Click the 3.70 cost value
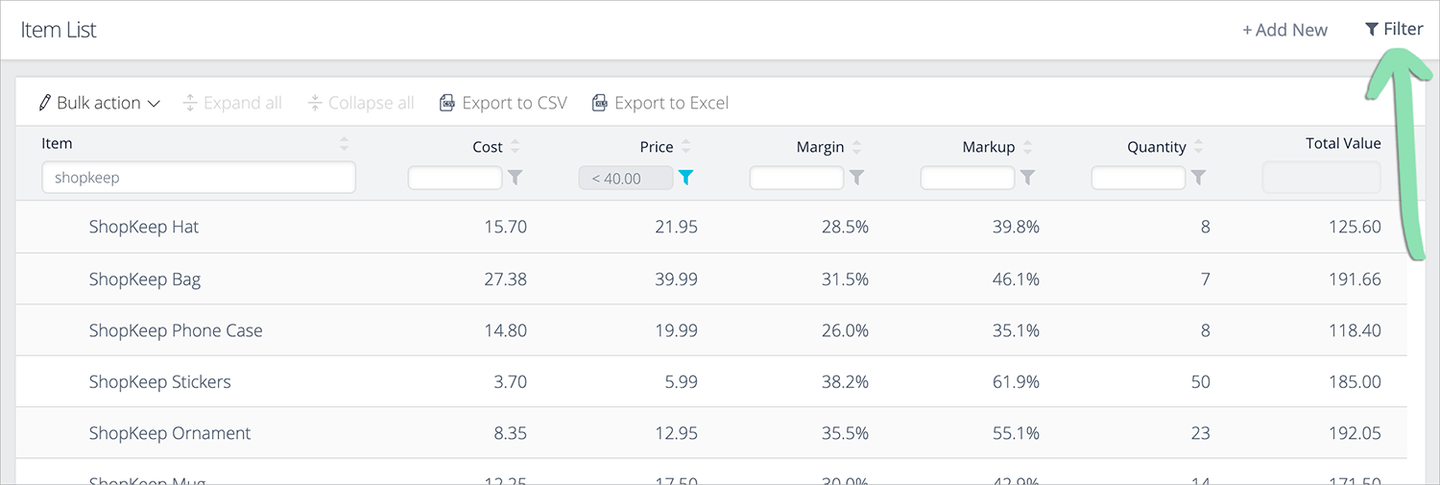Viewport: 1440px width, 485px height. 509,382
